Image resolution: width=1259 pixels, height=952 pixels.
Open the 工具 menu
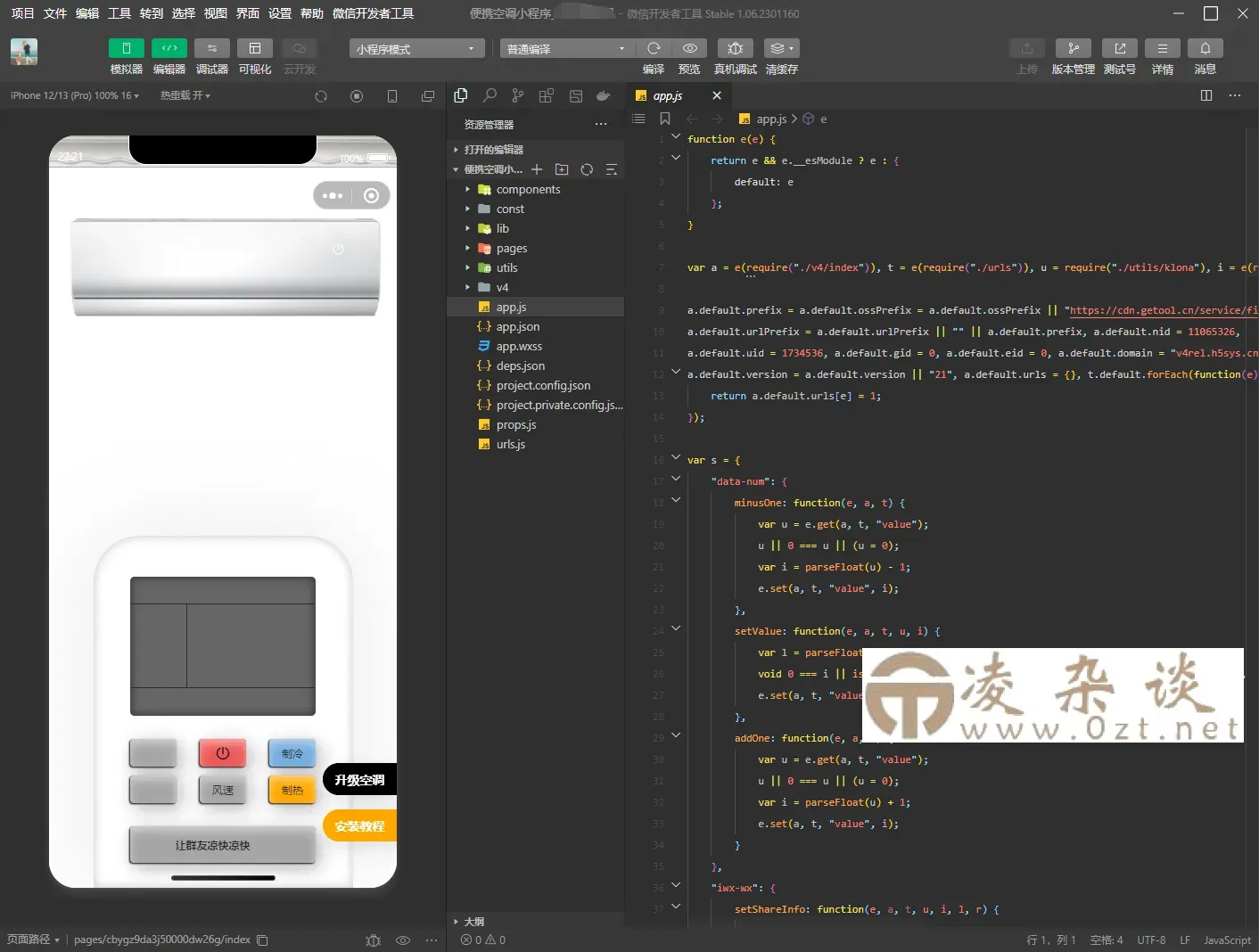tap(119, 13)
